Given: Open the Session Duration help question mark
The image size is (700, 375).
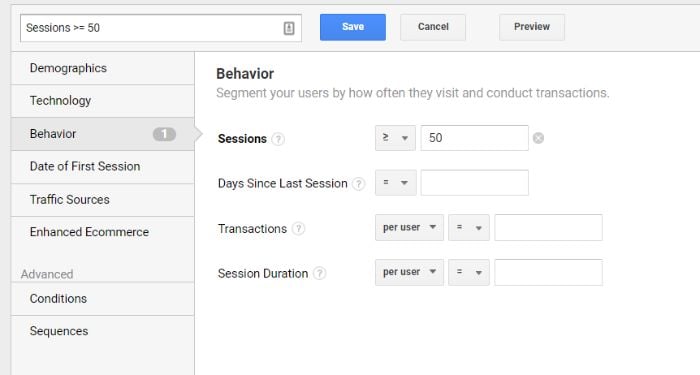Looking at the screenshot, I should tap(319, 273).
